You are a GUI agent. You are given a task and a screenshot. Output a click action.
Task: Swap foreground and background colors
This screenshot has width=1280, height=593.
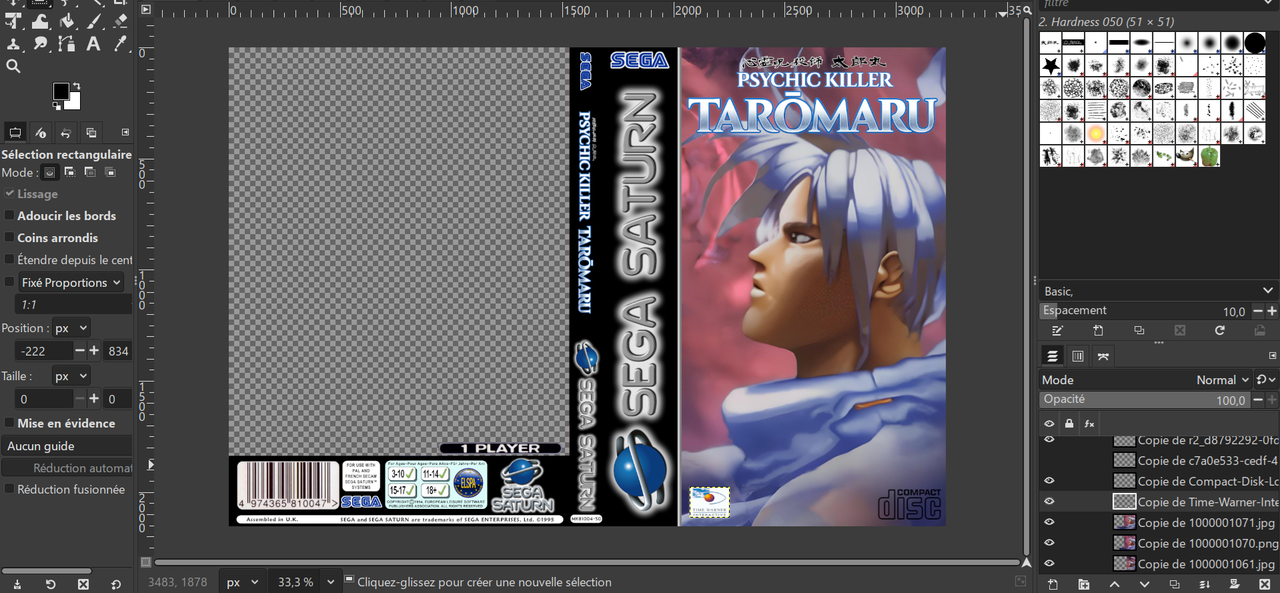point(76,86)
